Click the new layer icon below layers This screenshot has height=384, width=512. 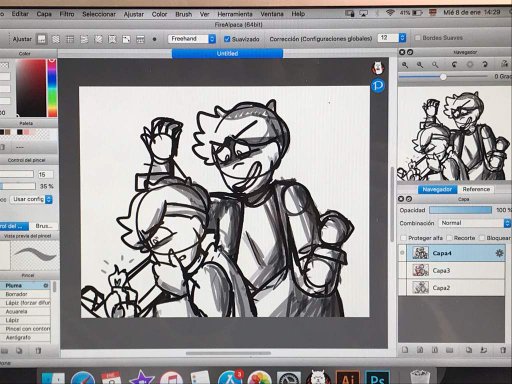pyautogui.click(x=405, y=350)
